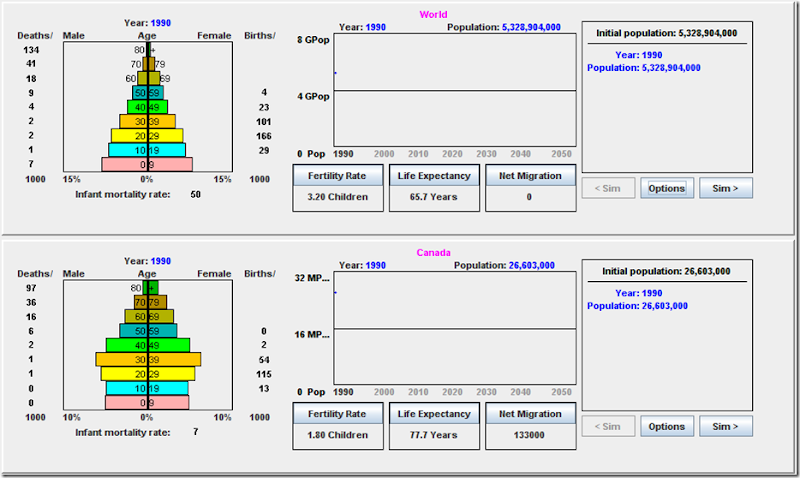Click the World population graph area
This screenshot has width=800, height=478.
click(455, 90)
